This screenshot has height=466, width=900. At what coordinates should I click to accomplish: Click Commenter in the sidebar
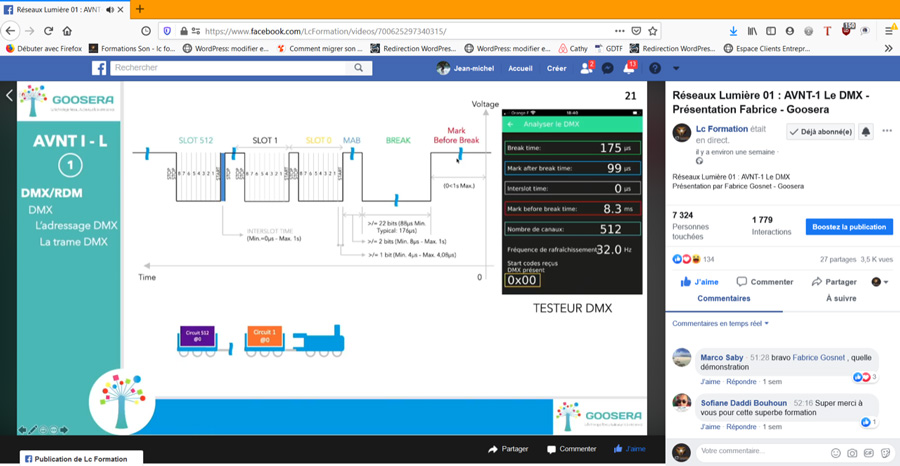coord(765,282)
